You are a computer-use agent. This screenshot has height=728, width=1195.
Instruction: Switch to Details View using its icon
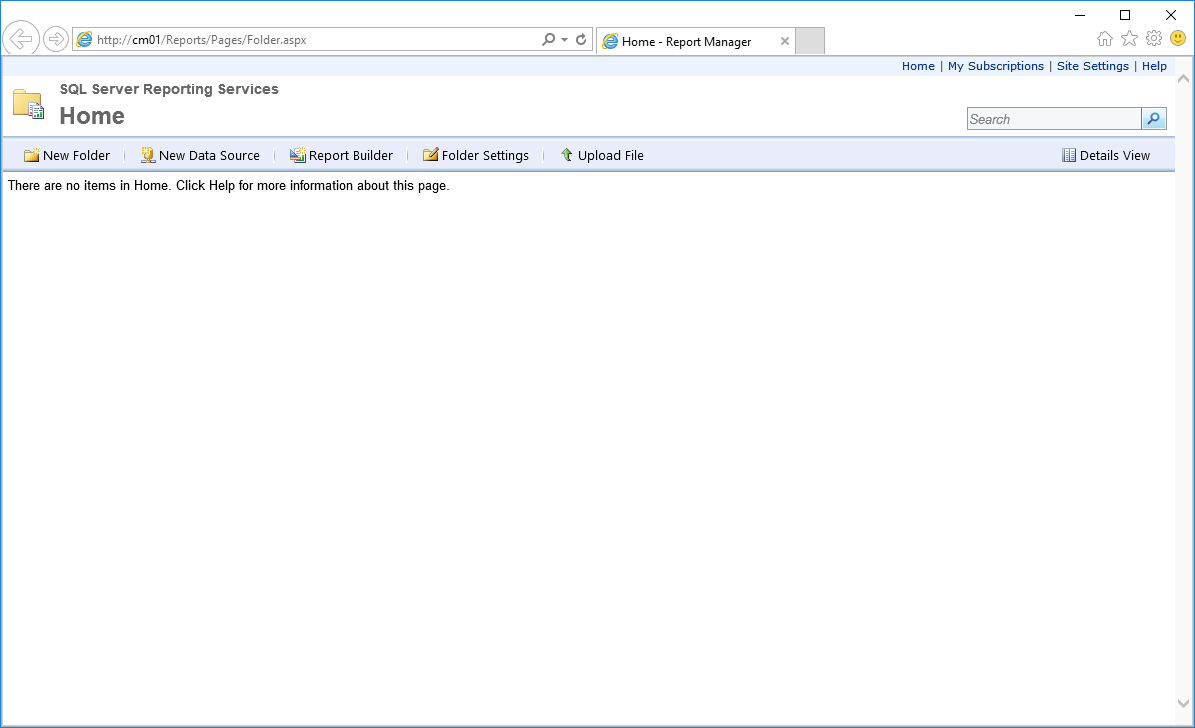click(x=1068, y=155)
